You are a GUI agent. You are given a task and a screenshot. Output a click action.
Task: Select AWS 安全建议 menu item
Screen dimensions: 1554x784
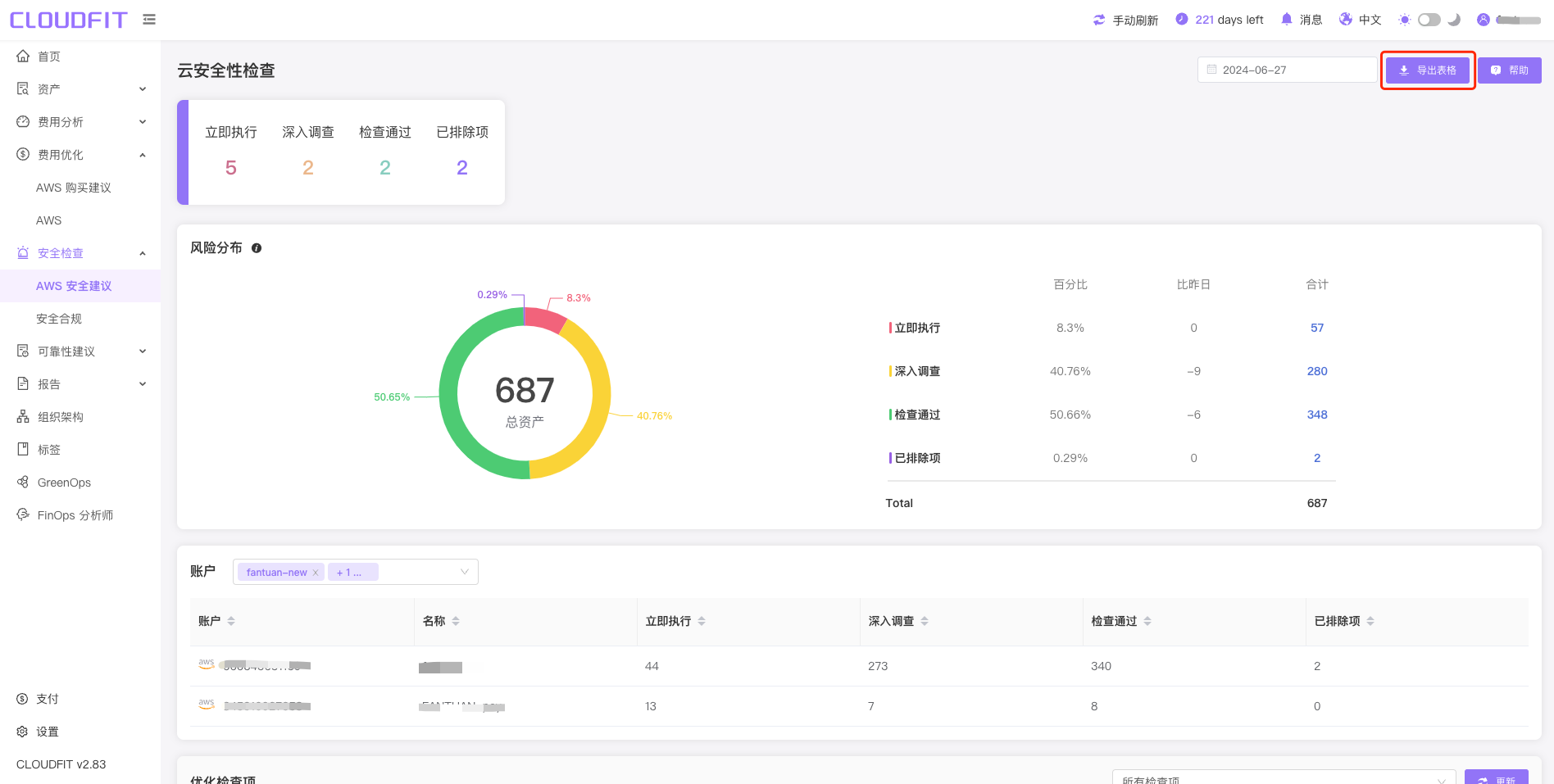80,286
